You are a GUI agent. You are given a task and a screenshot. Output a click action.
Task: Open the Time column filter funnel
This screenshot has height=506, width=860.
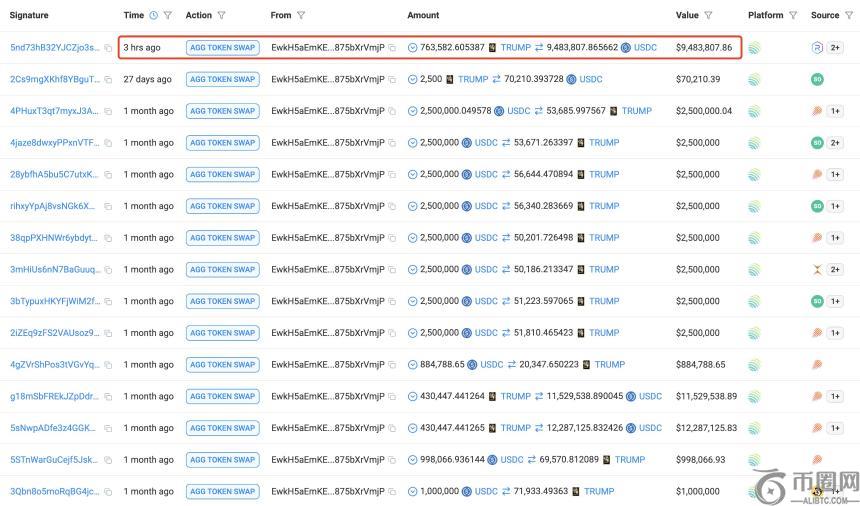167,16
